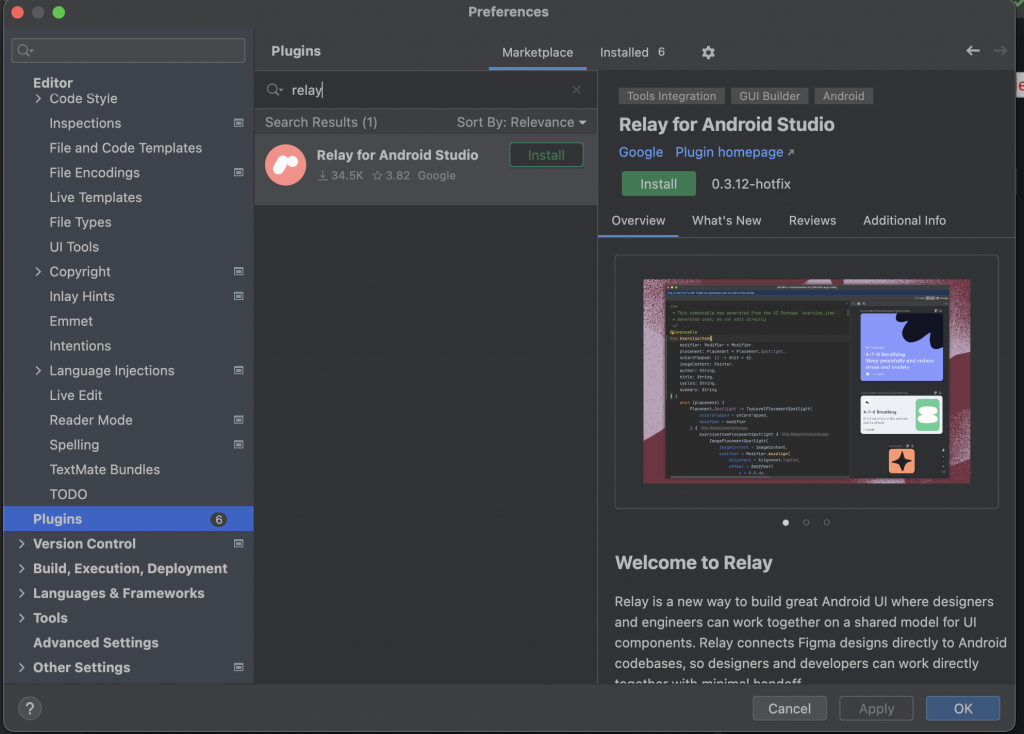Screen dimensions: 1024x734
Task: Select the second screenshot carousel dot
Action: 806,522
